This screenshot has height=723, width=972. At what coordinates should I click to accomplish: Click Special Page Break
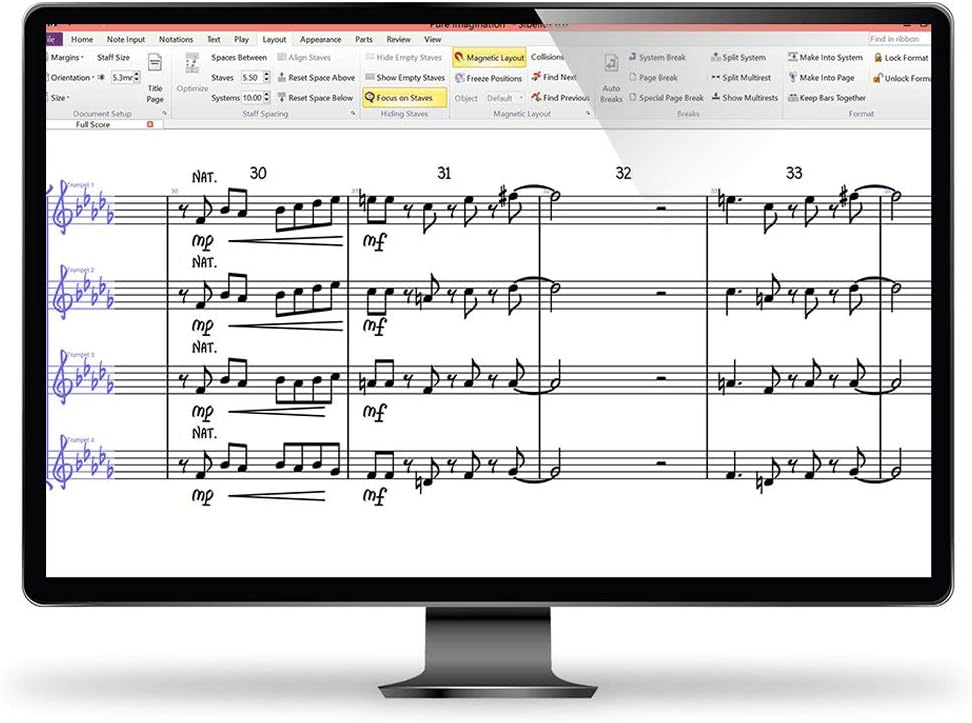point(665,97)
